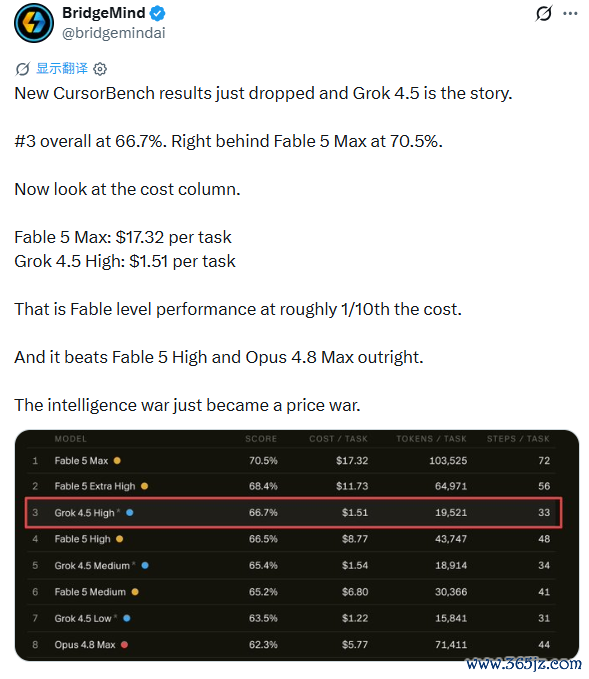Click the blue dot next to Grok 4.5 High
Image resolution: width=589 pixels, height=679 pixels.
pyautogui.click(x=129, y=513)
